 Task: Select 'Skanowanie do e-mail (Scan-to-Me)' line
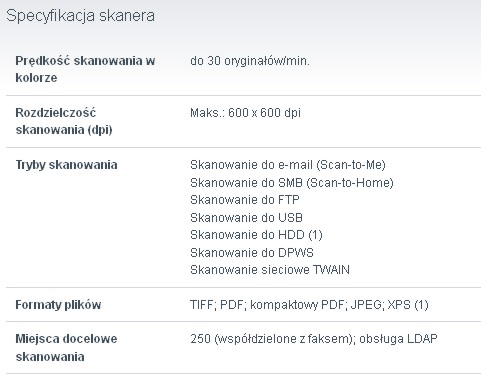[x=288, y=165]
